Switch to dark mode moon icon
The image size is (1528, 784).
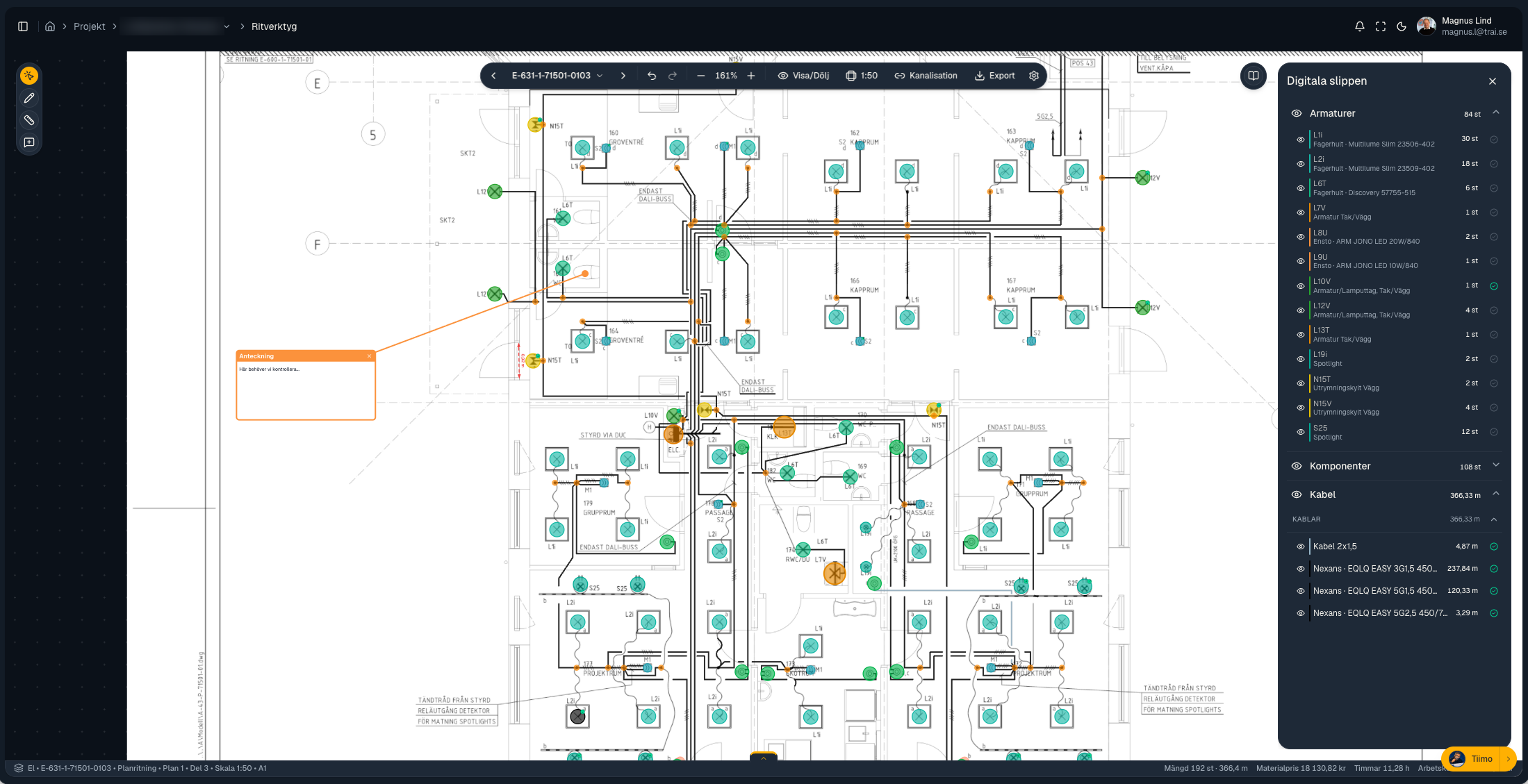point(1402,26)
